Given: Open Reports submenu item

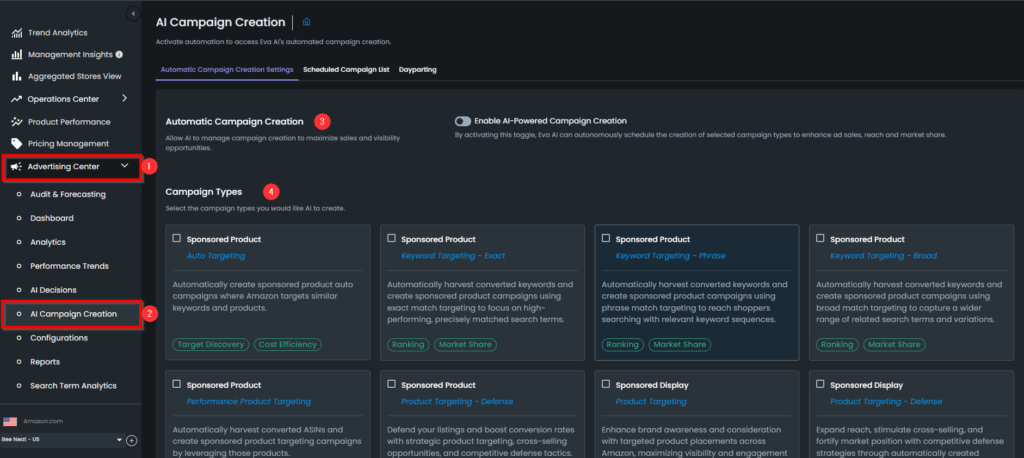Looking at the screenshot, I should pos(45,362).
